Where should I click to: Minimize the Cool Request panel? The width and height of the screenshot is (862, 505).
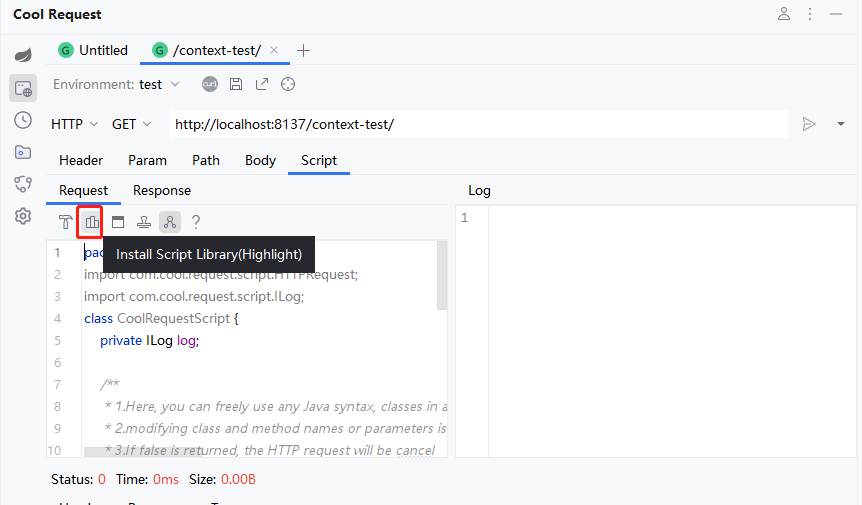(x=836, y=14)
